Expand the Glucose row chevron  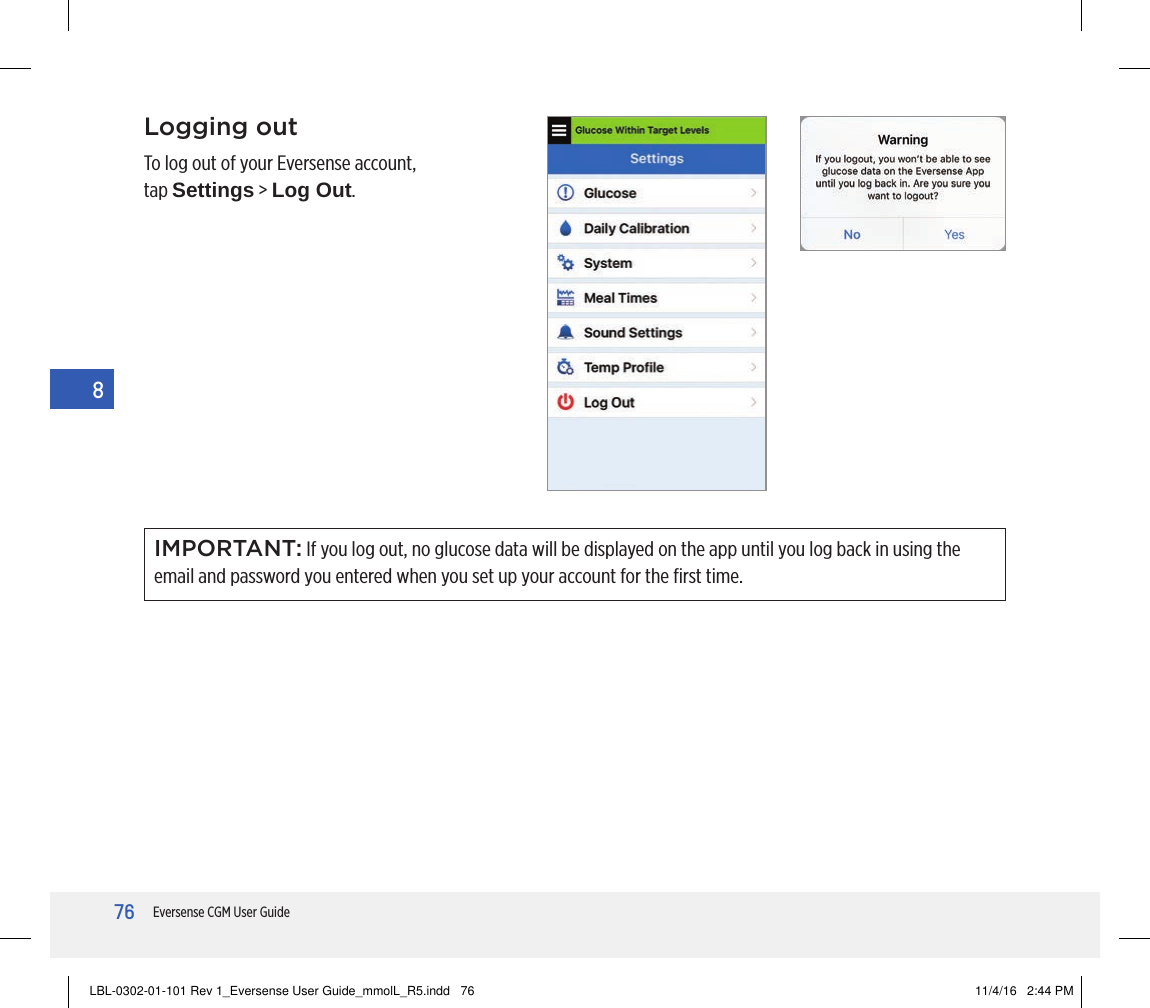point(753,193)
